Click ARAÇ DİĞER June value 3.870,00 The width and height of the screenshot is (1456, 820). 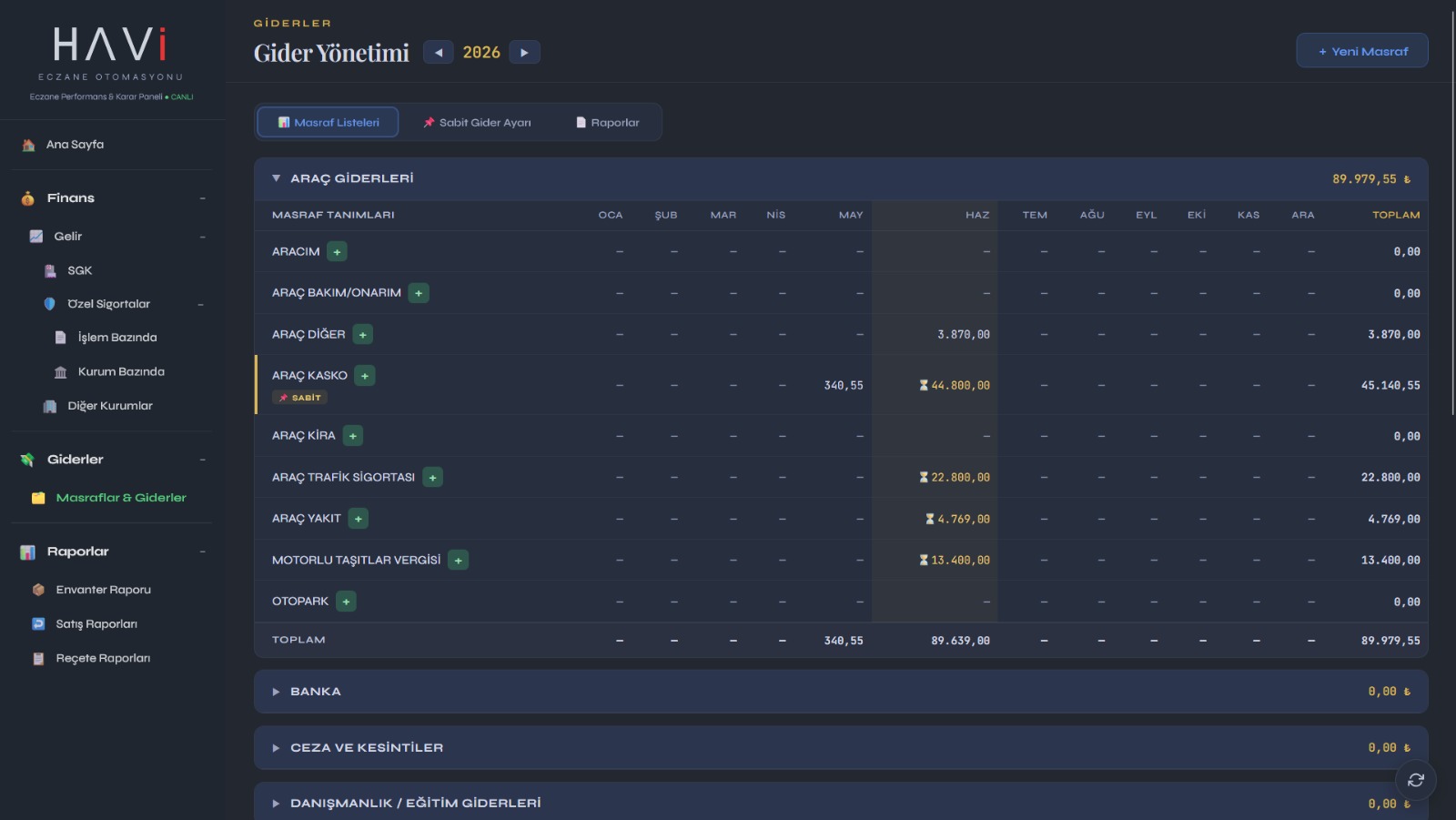click(964, 335)
